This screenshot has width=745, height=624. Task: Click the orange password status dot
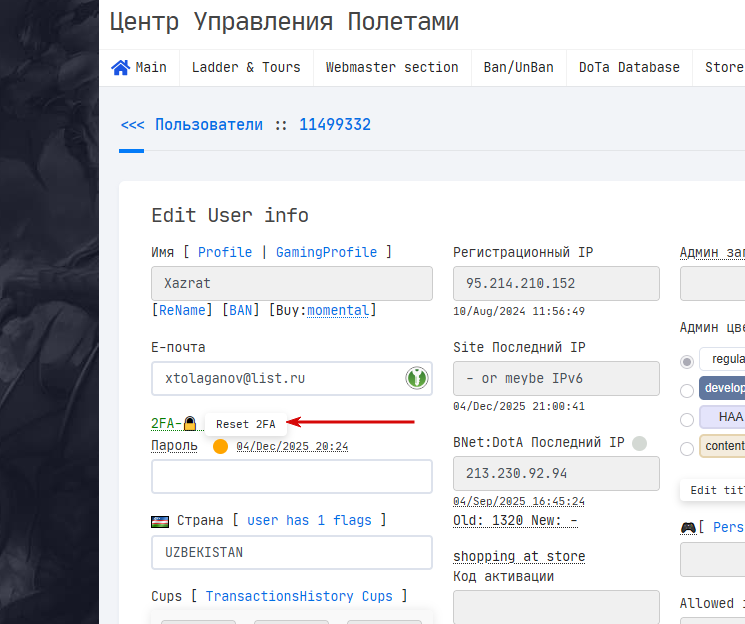point(220,446)
